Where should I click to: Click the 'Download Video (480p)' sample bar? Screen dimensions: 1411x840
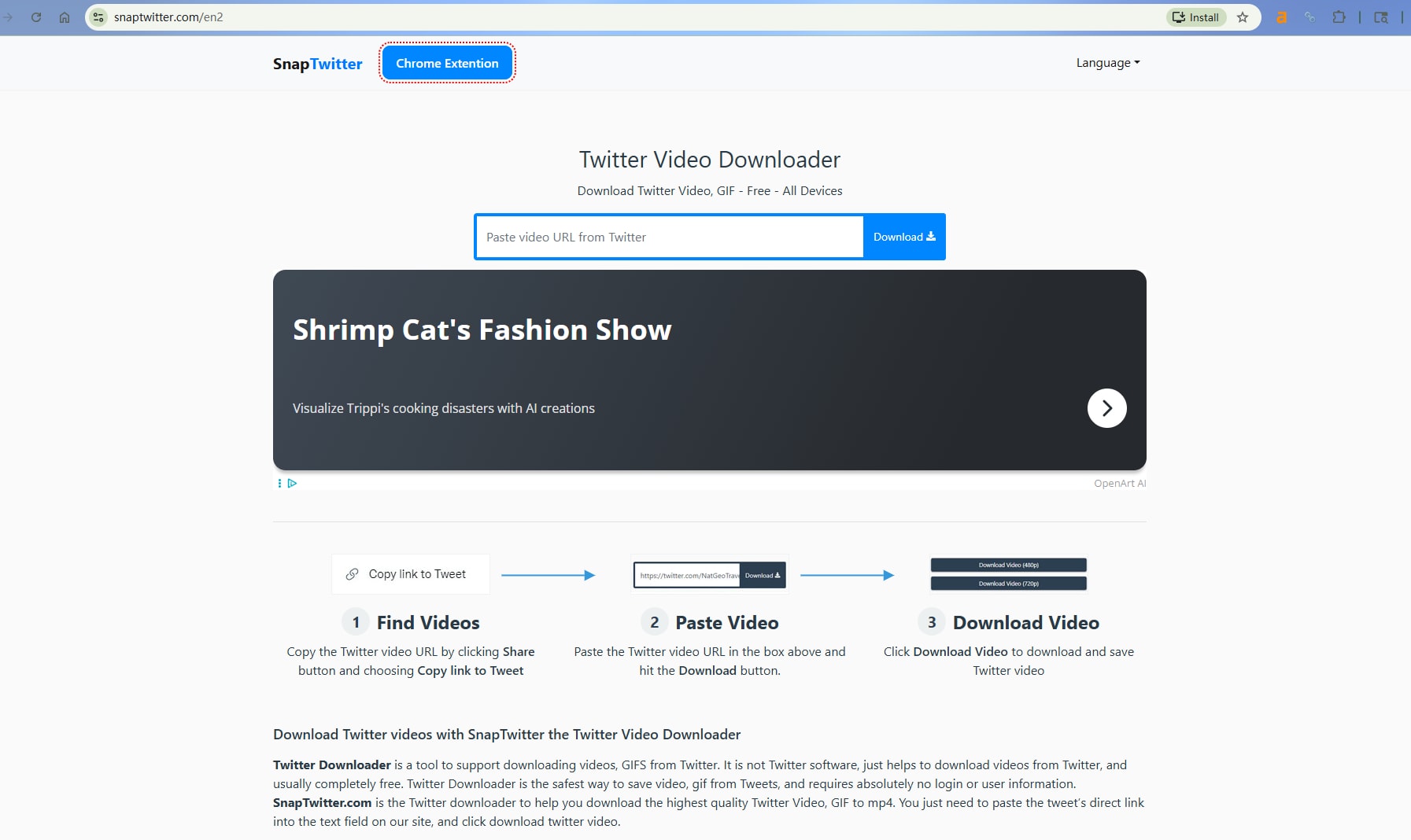[1009, 565]
